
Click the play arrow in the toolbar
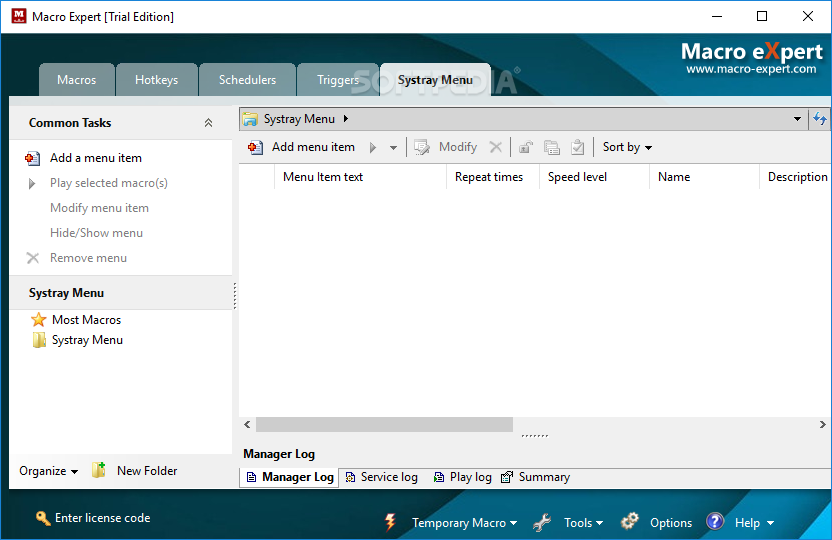pos(373,147)
